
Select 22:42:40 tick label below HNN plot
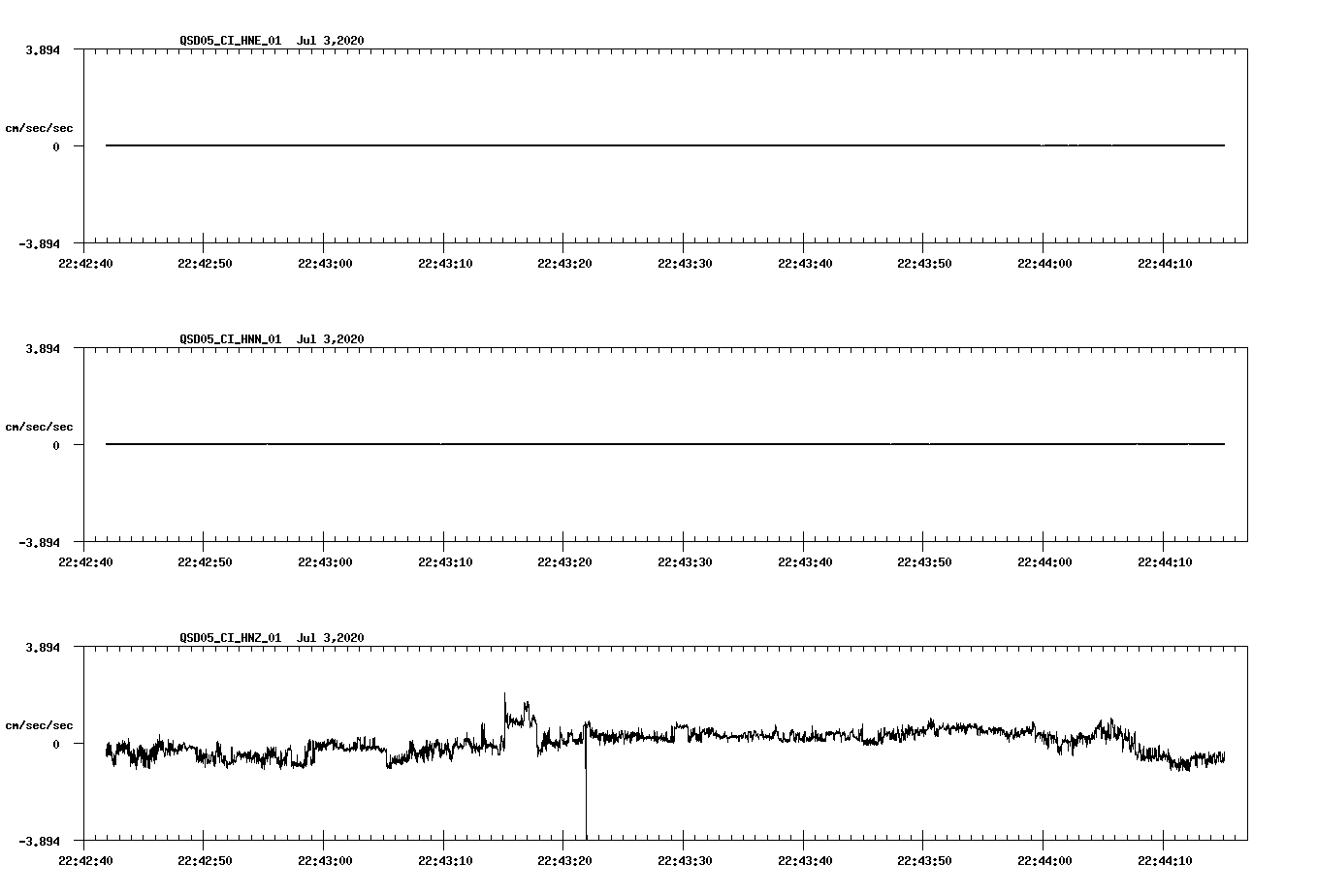click(x=85, y=561)
